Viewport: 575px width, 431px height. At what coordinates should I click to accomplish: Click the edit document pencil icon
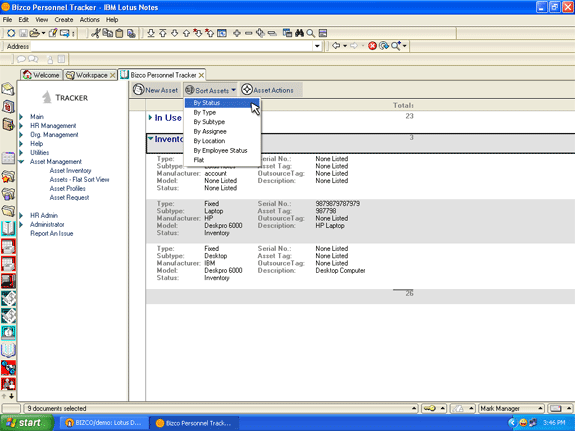click(53, 33)
